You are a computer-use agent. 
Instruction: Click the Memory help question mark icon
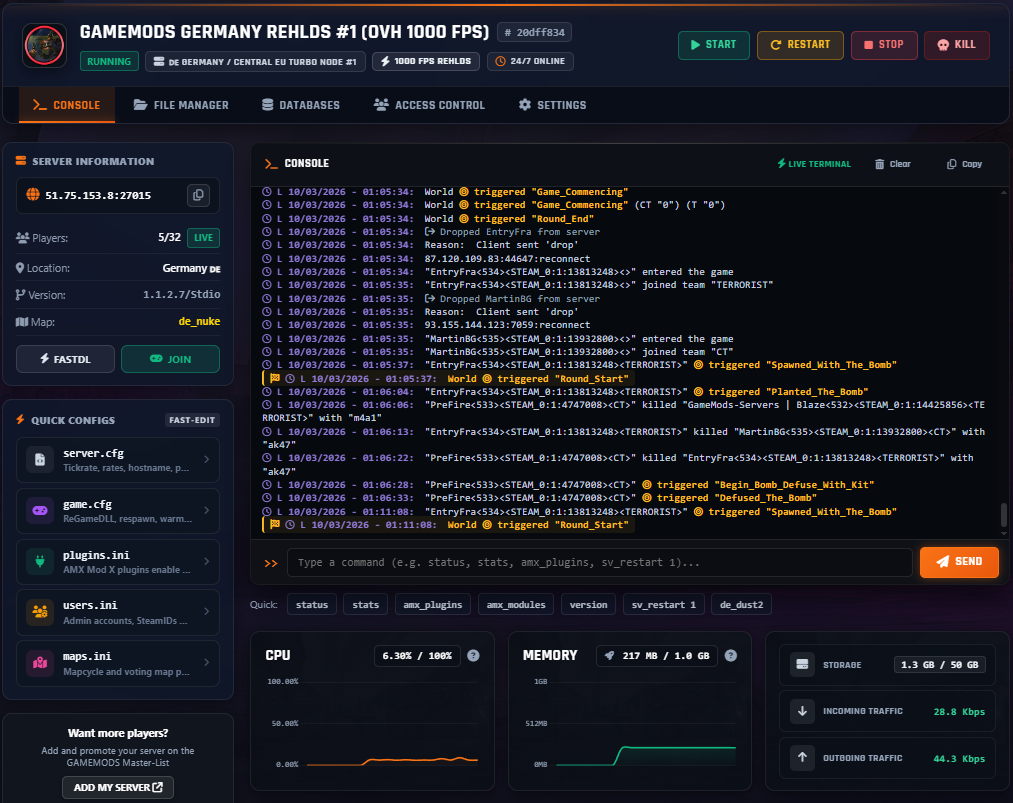(731, 656)
